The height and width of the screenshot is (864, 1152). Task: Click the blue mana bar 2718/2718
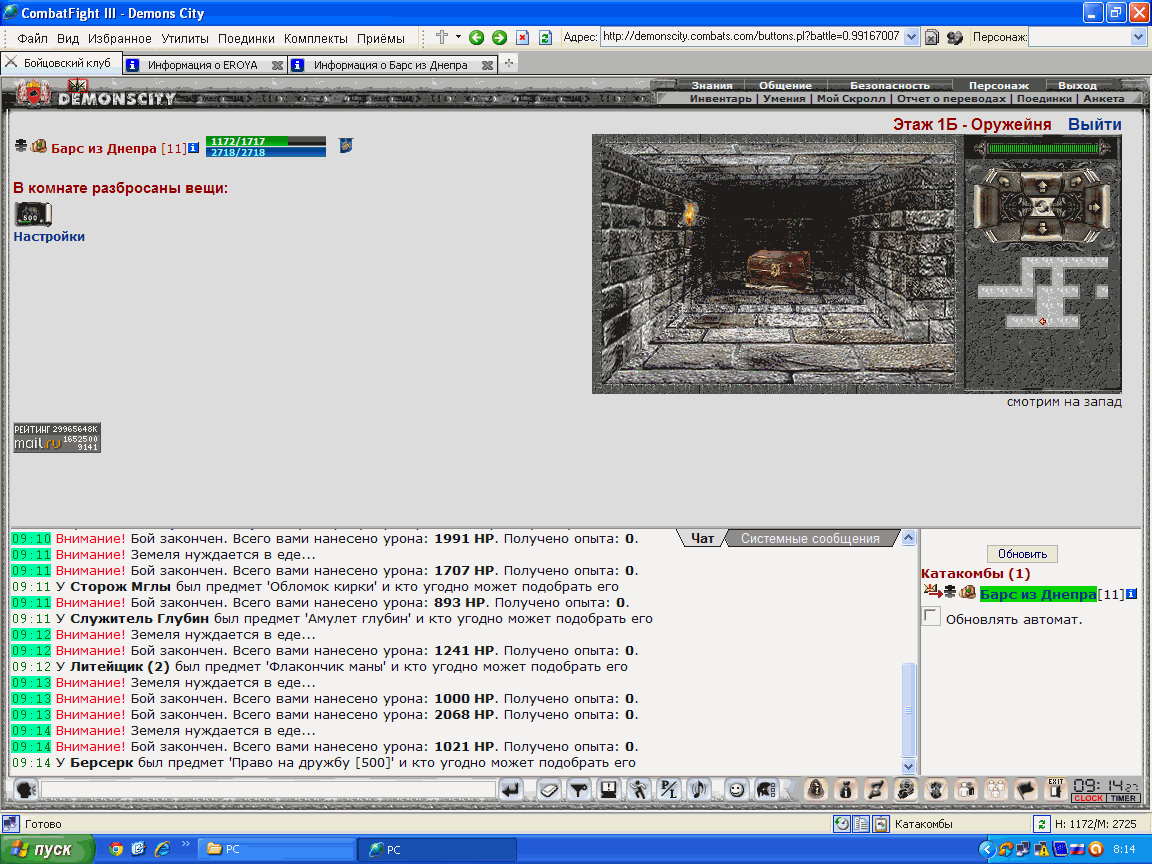click(x=266, y=152)
